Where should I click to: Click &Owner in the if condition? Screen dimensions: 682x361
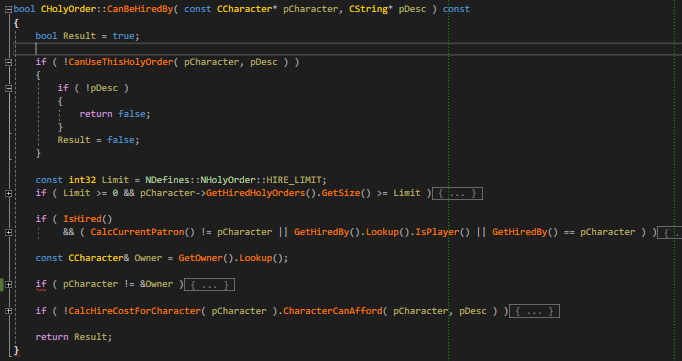[x=157, y=284]
